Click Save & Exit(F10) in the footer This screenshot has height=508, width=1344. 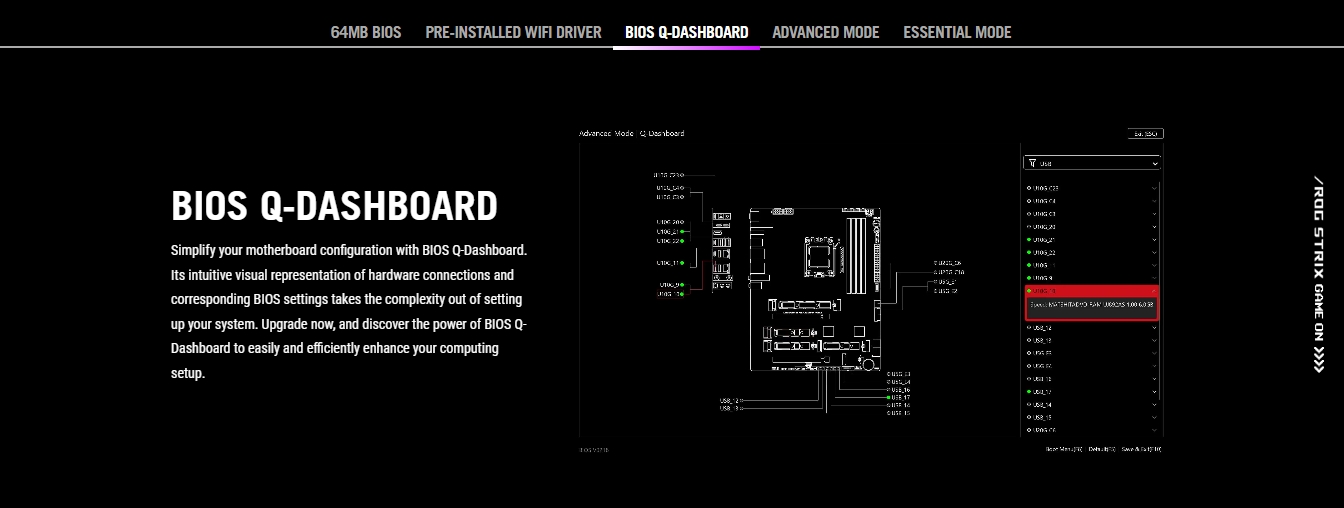pos(1141,449)
